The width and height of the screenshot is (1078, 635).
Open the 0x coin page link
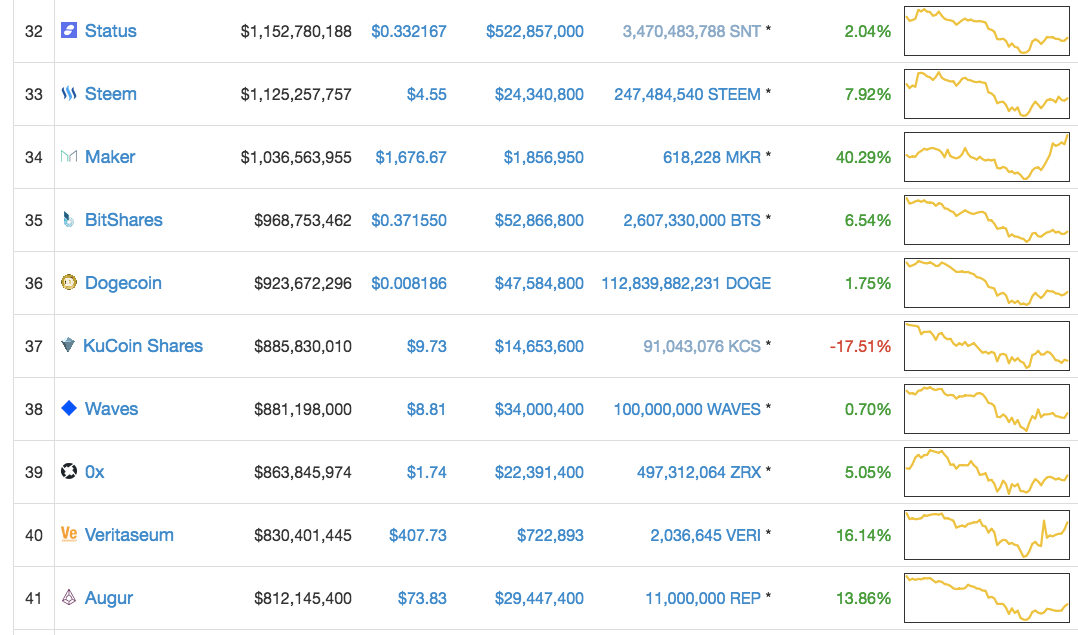coord(95,472)
